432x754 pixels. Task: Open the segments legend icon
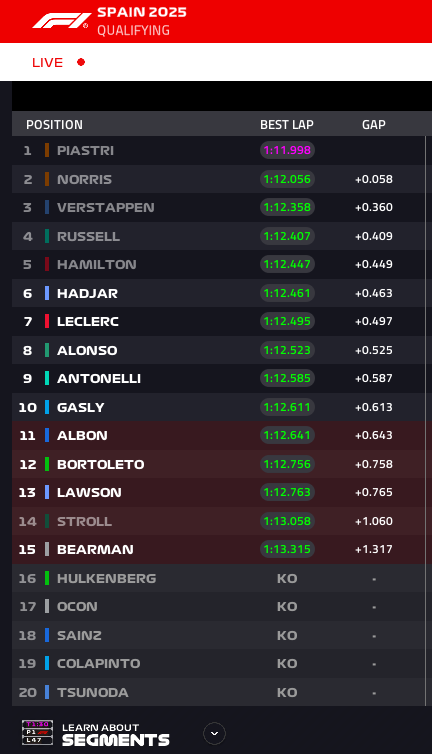pyautogui.click(x=37, y=732)
